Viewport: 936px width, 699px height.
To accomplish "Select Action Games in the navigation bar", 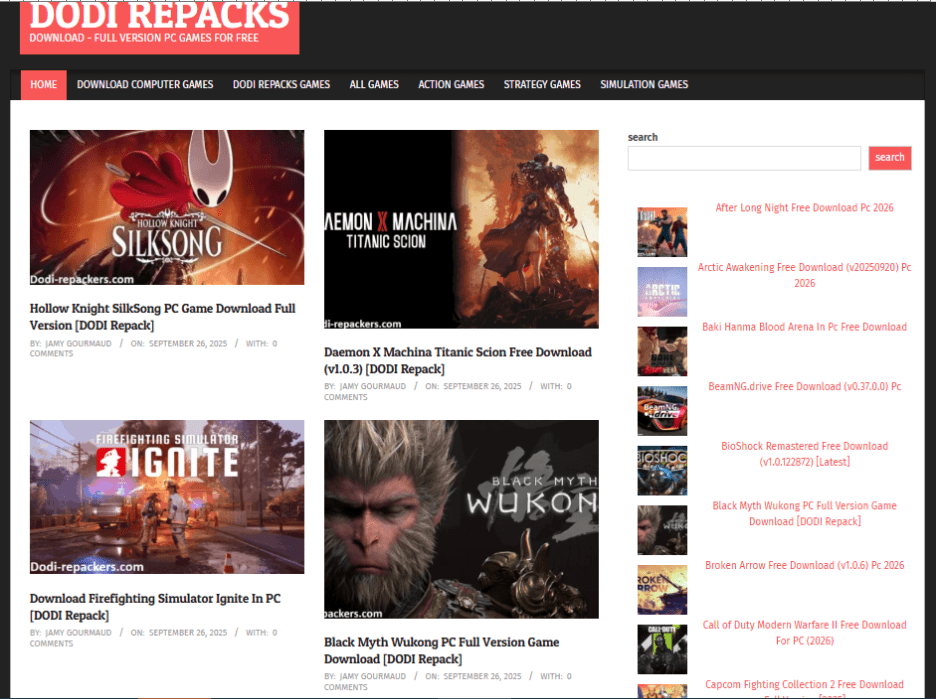I will [451, 85].
